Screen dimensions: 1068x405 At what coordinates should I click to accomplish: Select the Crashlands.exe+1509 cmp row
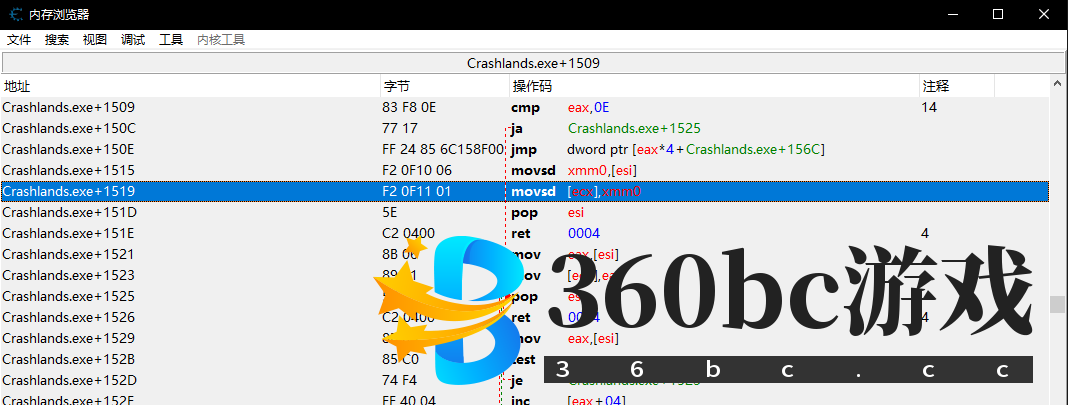524,108
